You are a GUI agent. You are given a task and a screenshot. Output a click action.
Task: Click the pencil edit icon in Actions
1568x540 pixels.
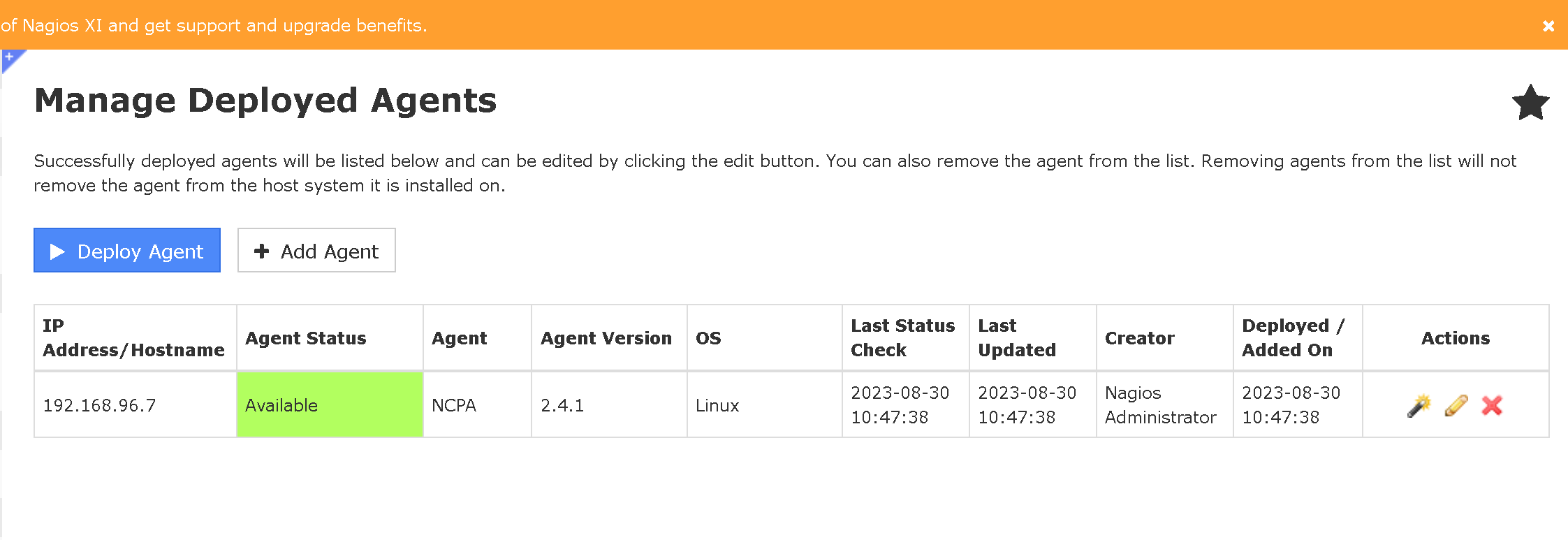pos(1456,405)
